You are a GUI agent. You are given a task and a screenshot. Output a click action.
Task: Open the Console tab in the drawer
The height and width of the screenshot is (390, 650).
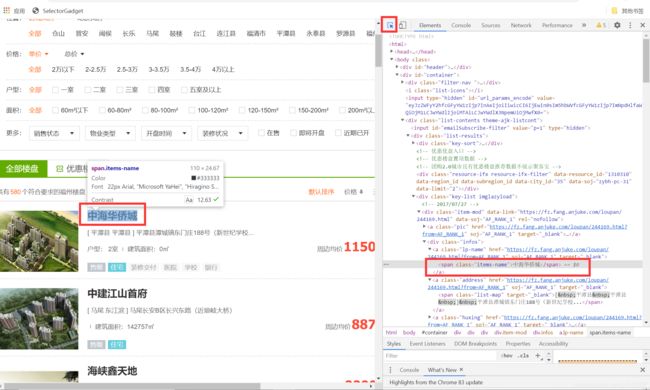click(409, 370)
